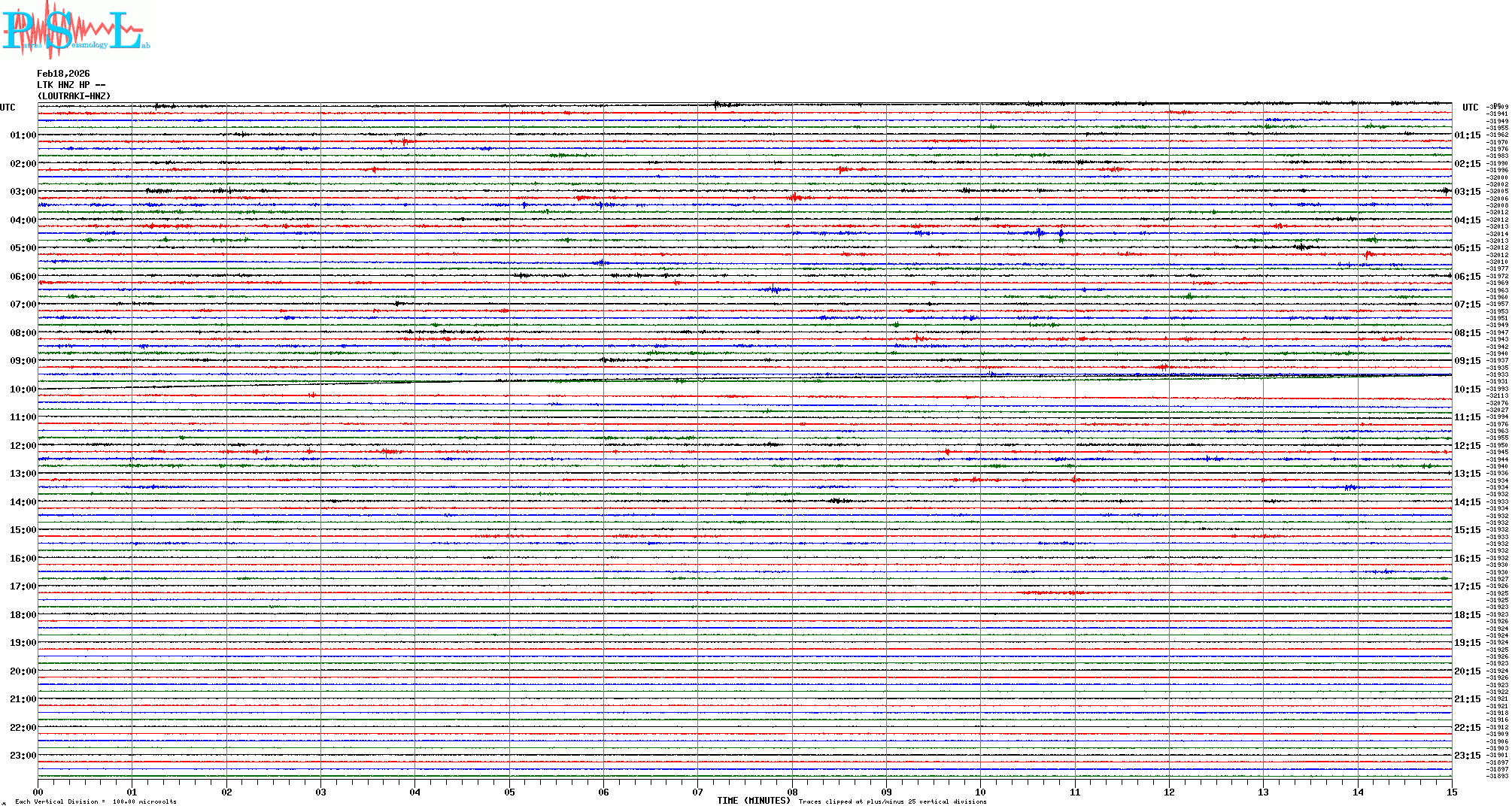
Task: Select the 05:15 label on right side
Action: 1467,248
